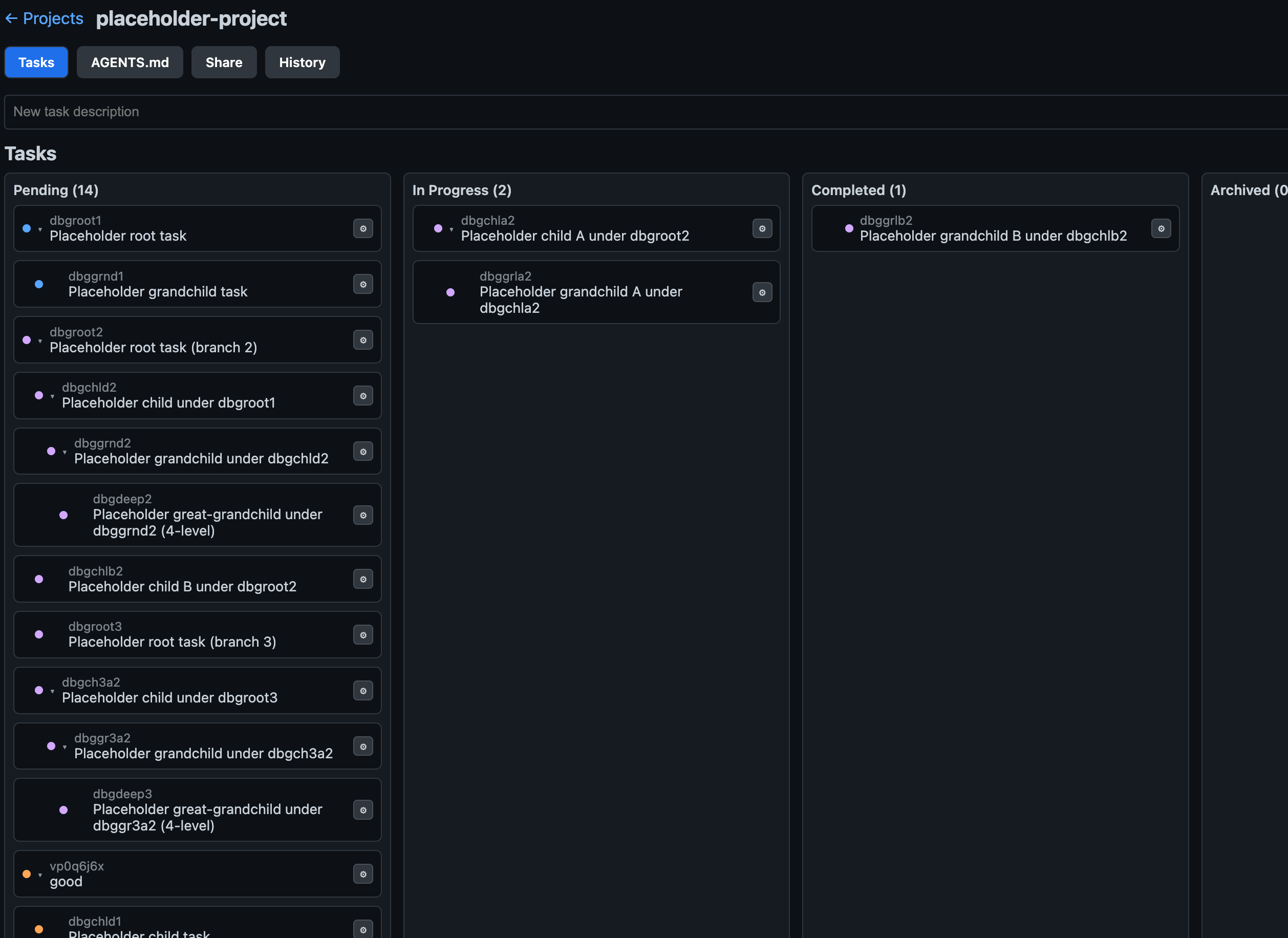This screenshot has width=1288, height=938.
Task: Go back via the Projects link
Action: point(44,18)
